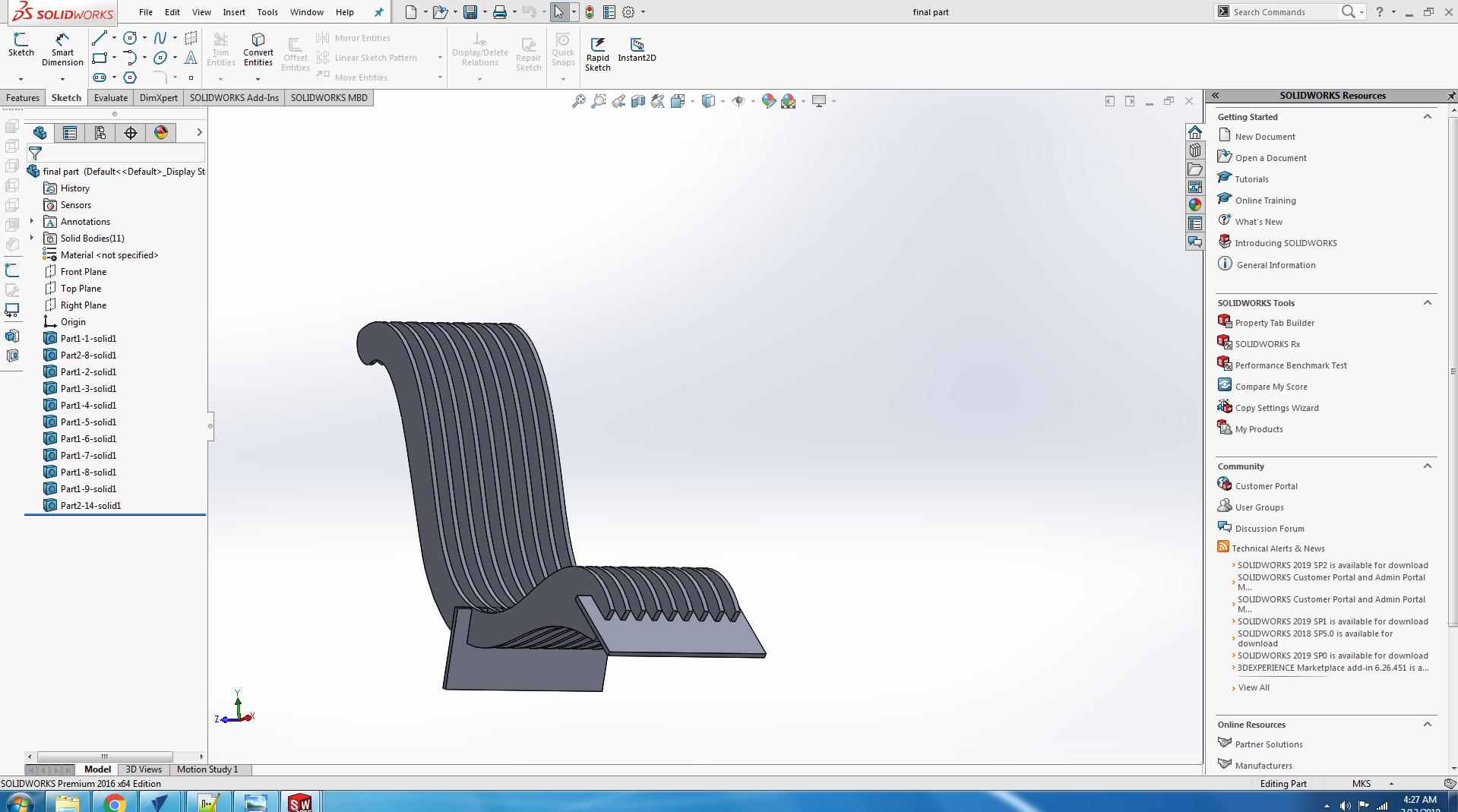Viewport: 1458px width, 812px height.
Task: Select the Corner Rectangle tool
Action: tap(100, 58)
